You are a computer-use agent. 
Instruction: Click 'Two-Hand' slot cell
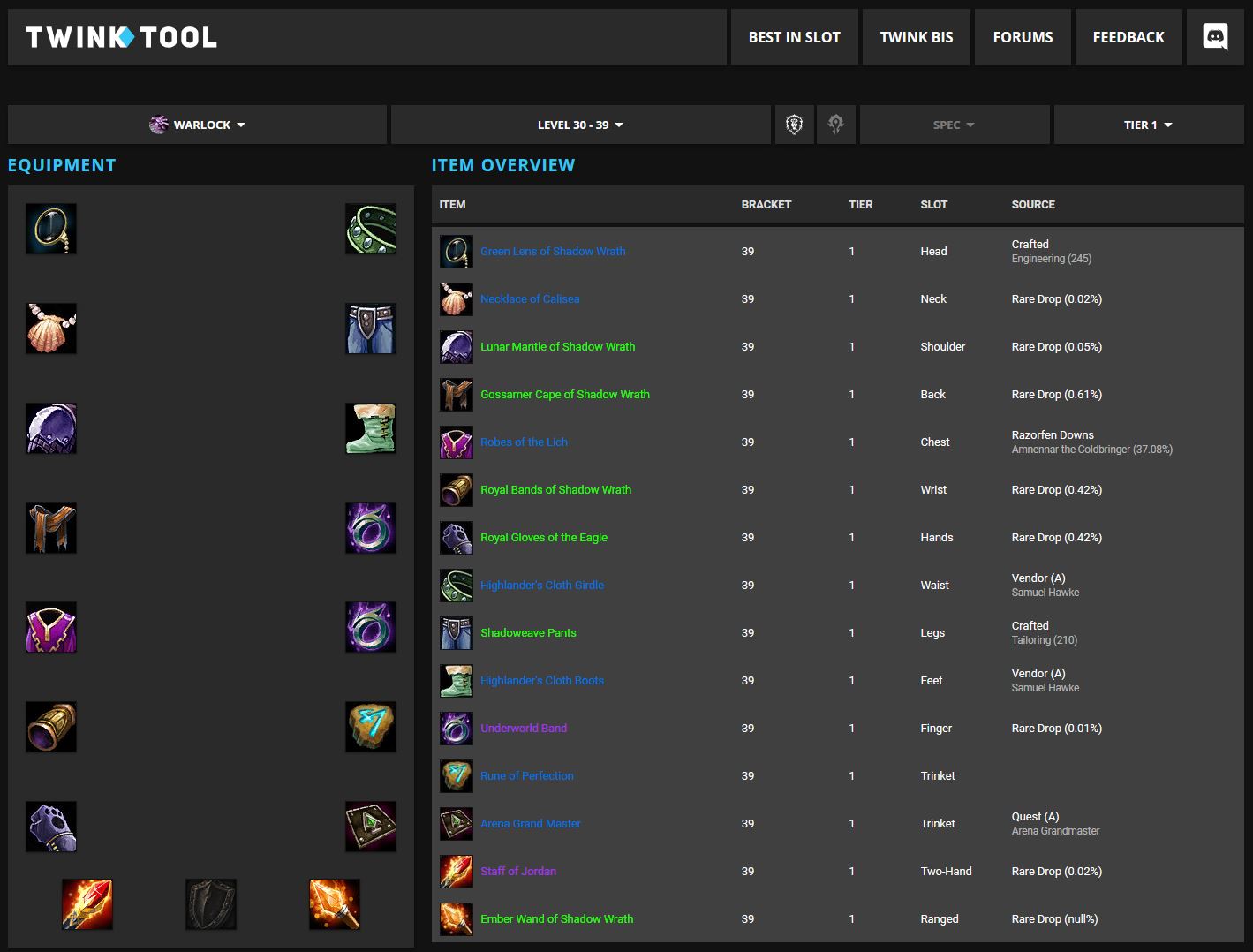[x=946, y=872]
